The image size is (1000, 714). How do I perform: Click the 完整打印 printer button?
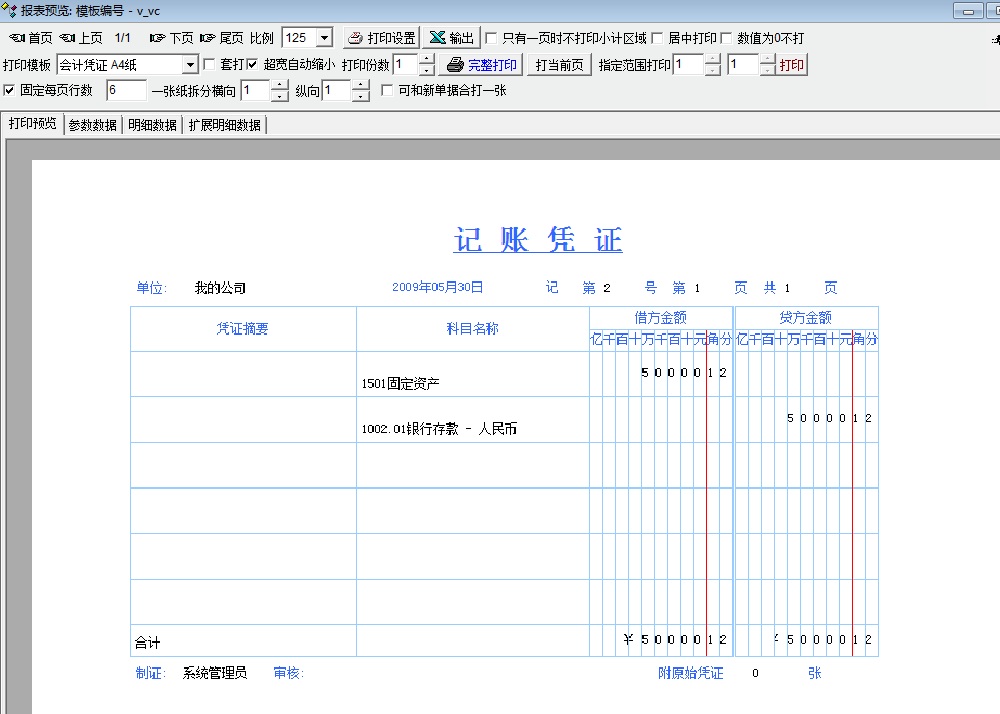pyautogui.click(x=482, y=65)
